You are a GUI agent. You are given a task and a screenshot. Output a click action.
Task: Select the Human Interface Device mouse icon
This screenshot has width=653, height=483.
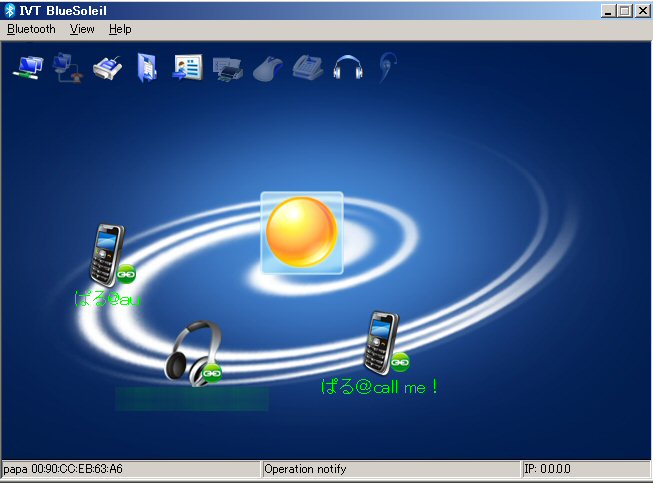[268, 69]
